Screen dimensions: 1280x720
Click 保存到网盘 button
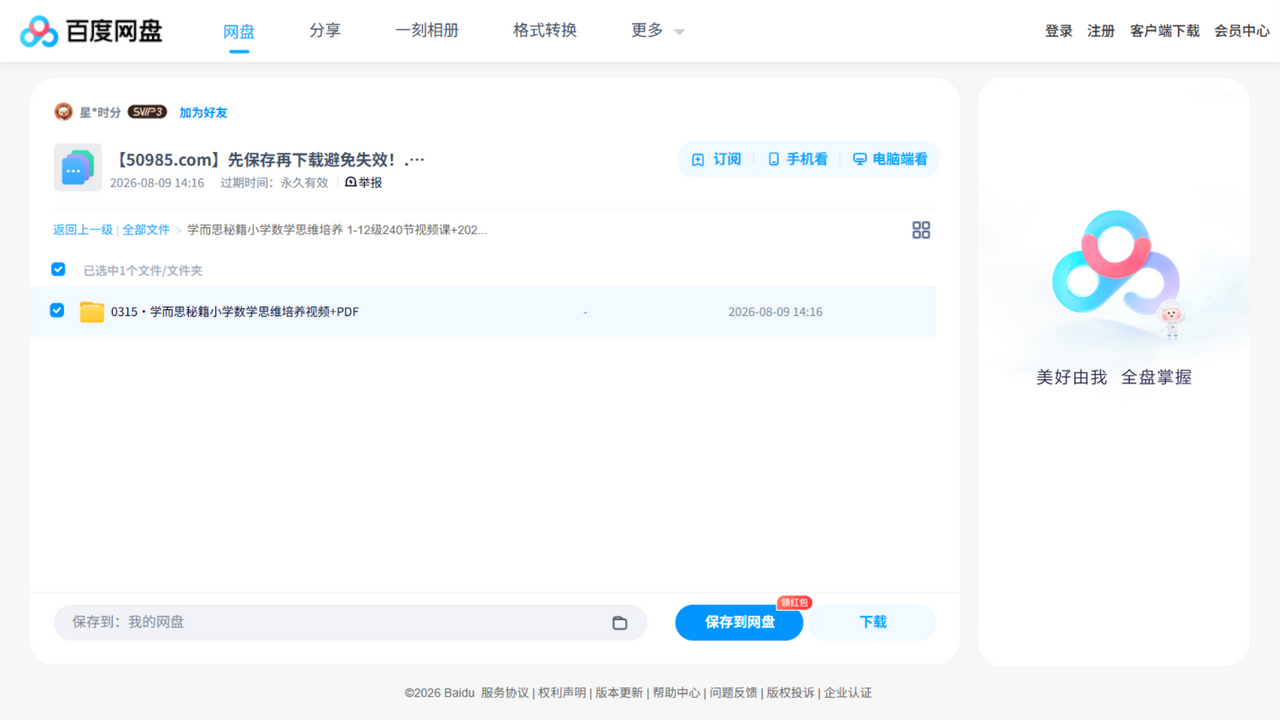(739, 622)
